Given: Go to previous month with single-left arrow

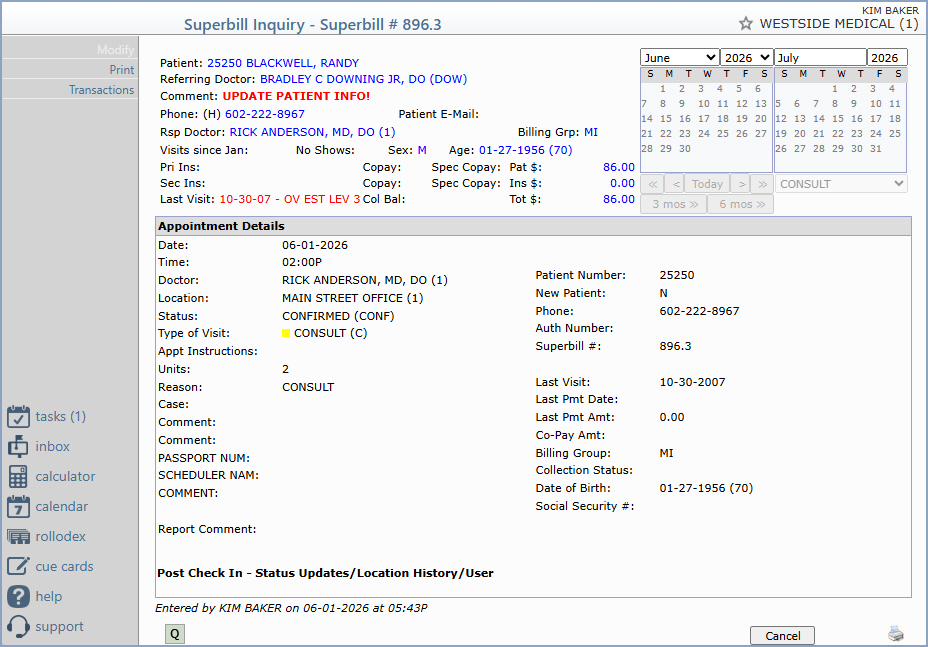Looking at the screenshot, I should (675, 184).
